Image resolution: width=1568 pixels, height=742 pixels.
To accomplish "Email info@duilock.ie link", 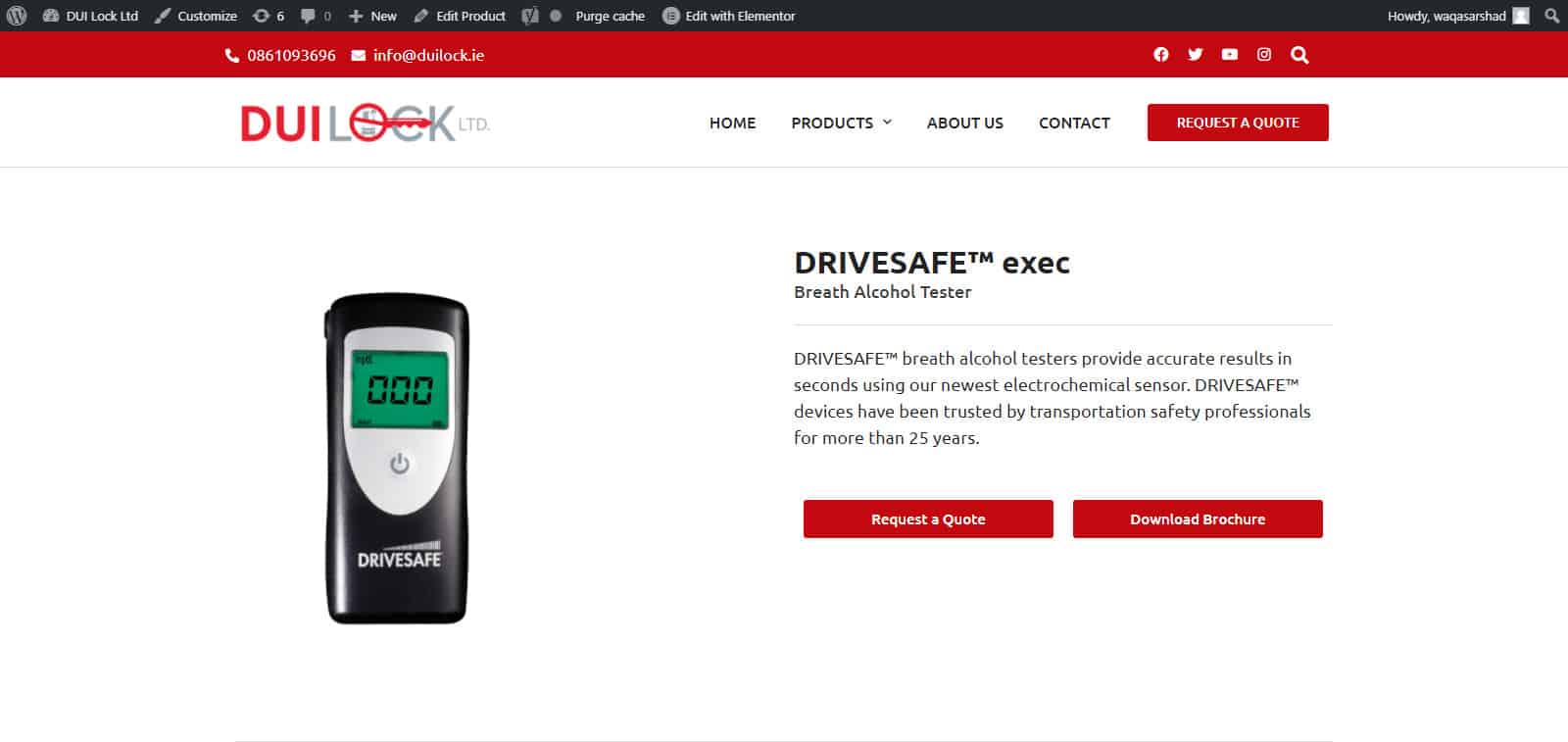I will tap(428, 55).
